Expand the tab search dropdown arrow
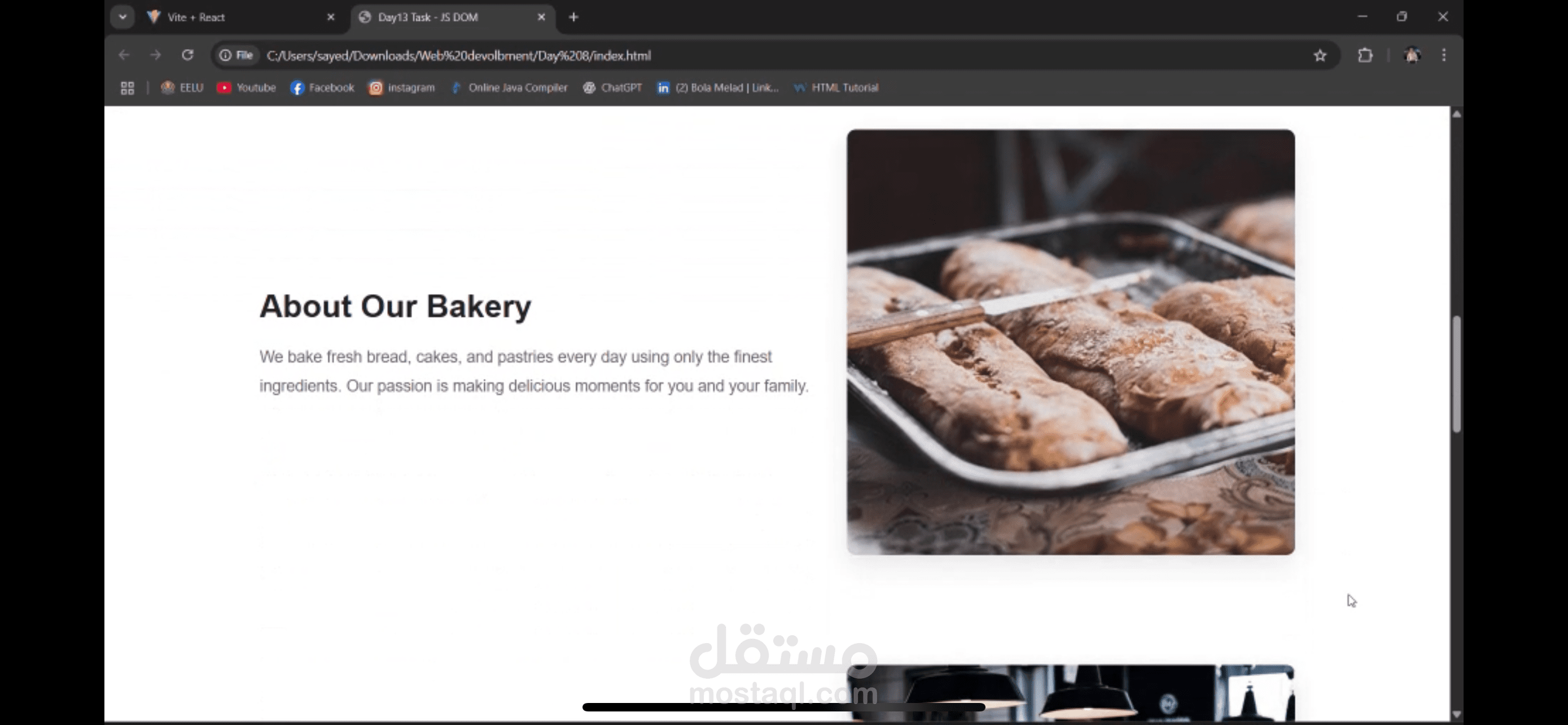 click(x=122, y=17)
